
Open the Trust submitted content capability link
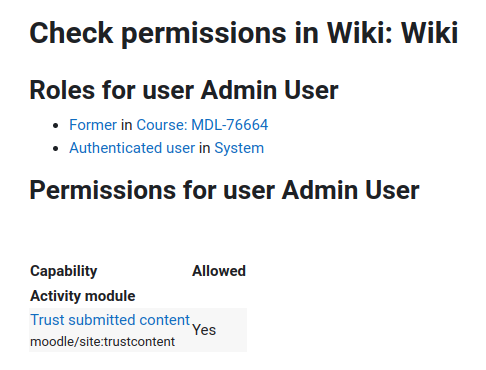(110, 320)
